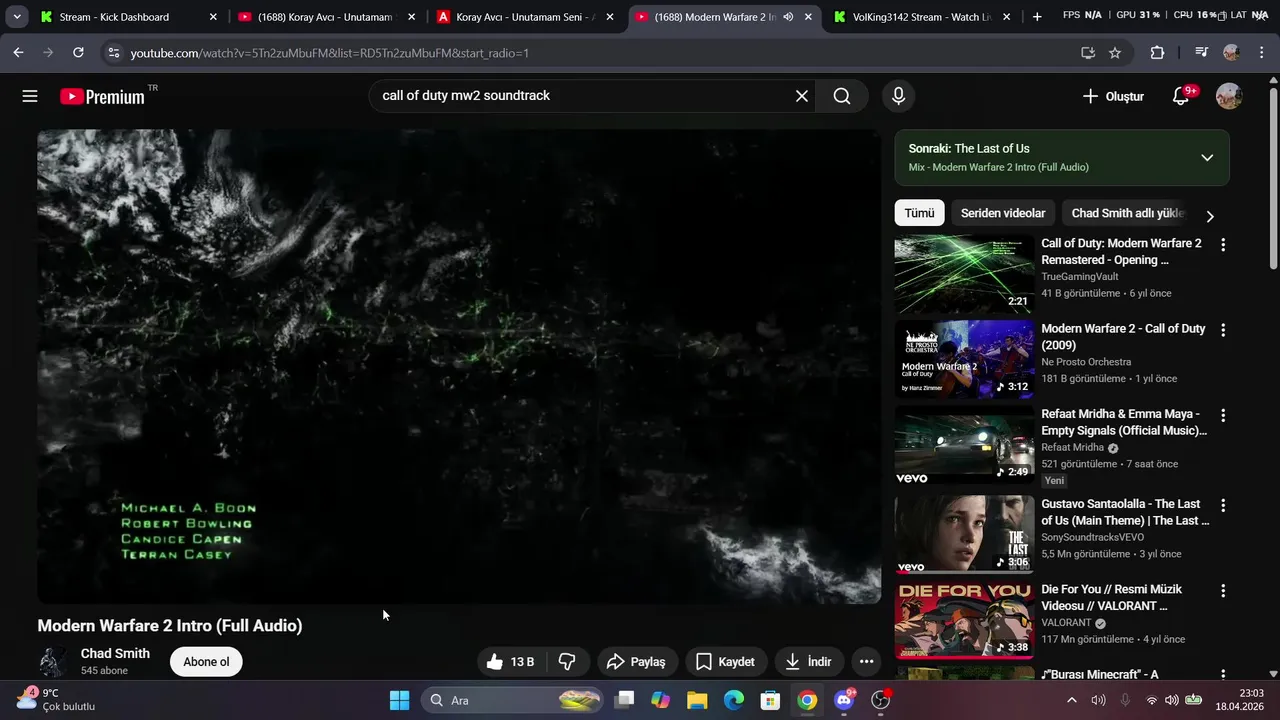This screenshot has height=720, width=1280.
Task: Open the weather widget 9°C Çok bulutlu
Action: tap(56, 699)
